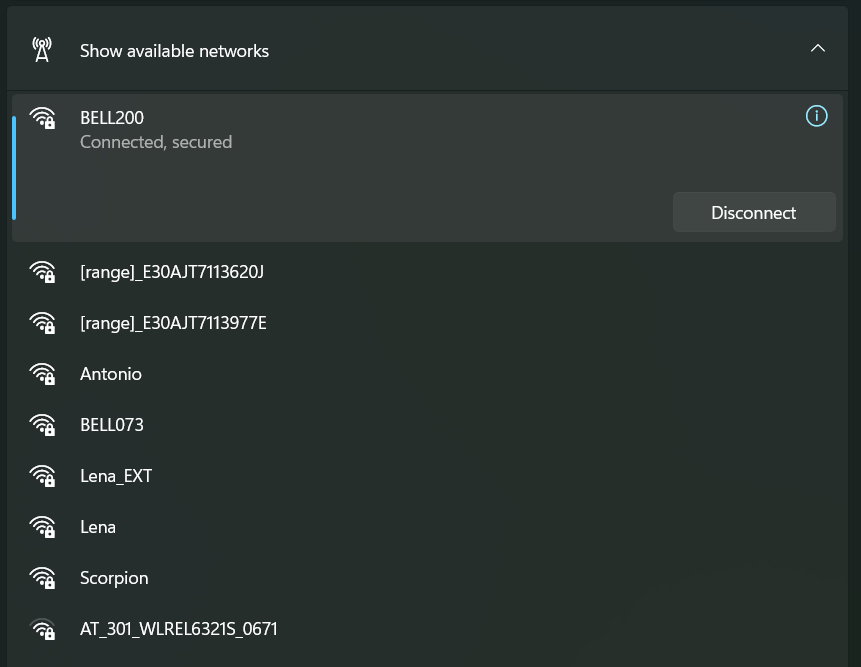Click the BELL200 Connected, secured status text
Viewport: 861px width, 667px height.
(x=156, y=142)
